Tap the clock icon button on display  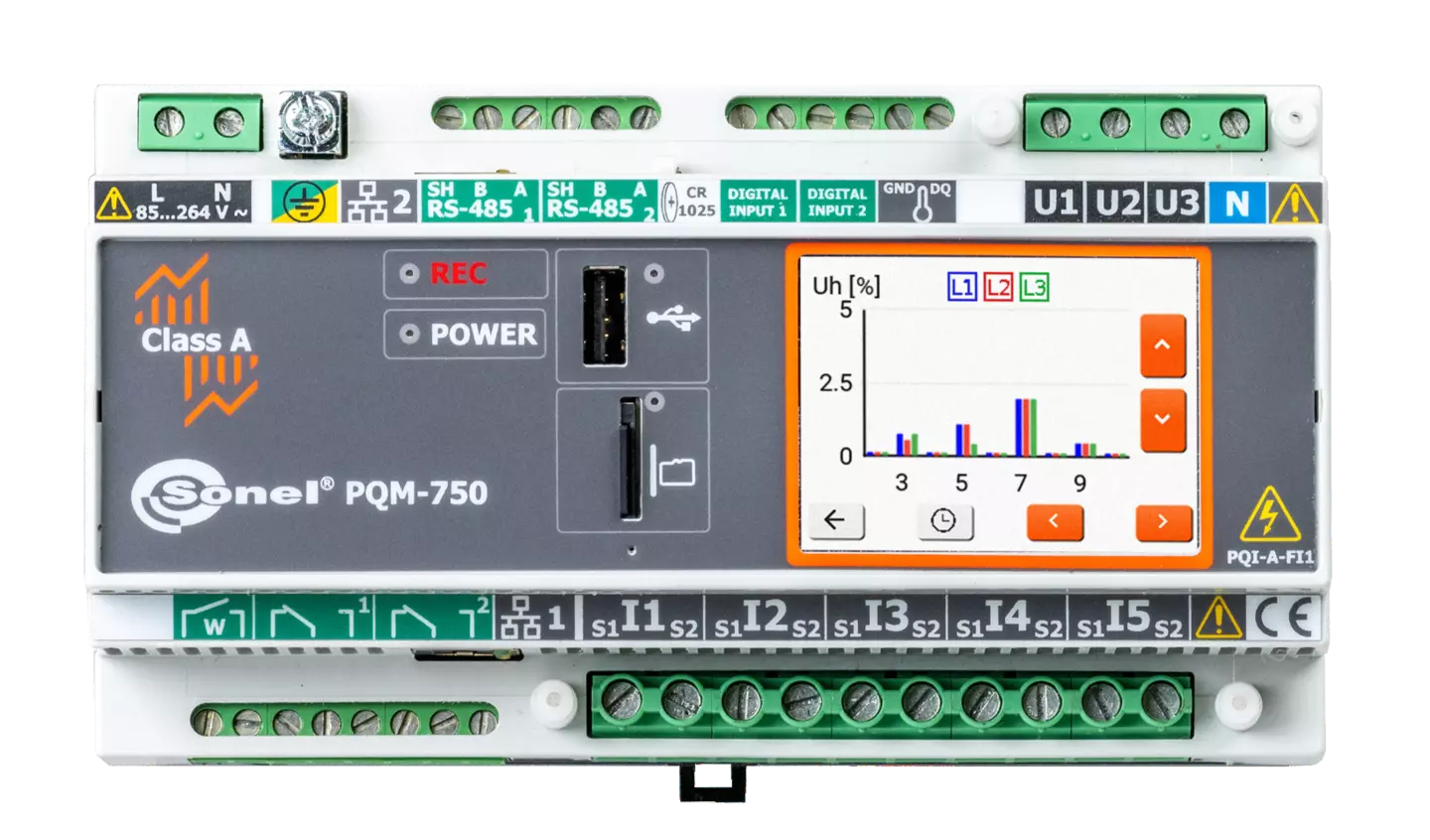[x=944, y=521]
